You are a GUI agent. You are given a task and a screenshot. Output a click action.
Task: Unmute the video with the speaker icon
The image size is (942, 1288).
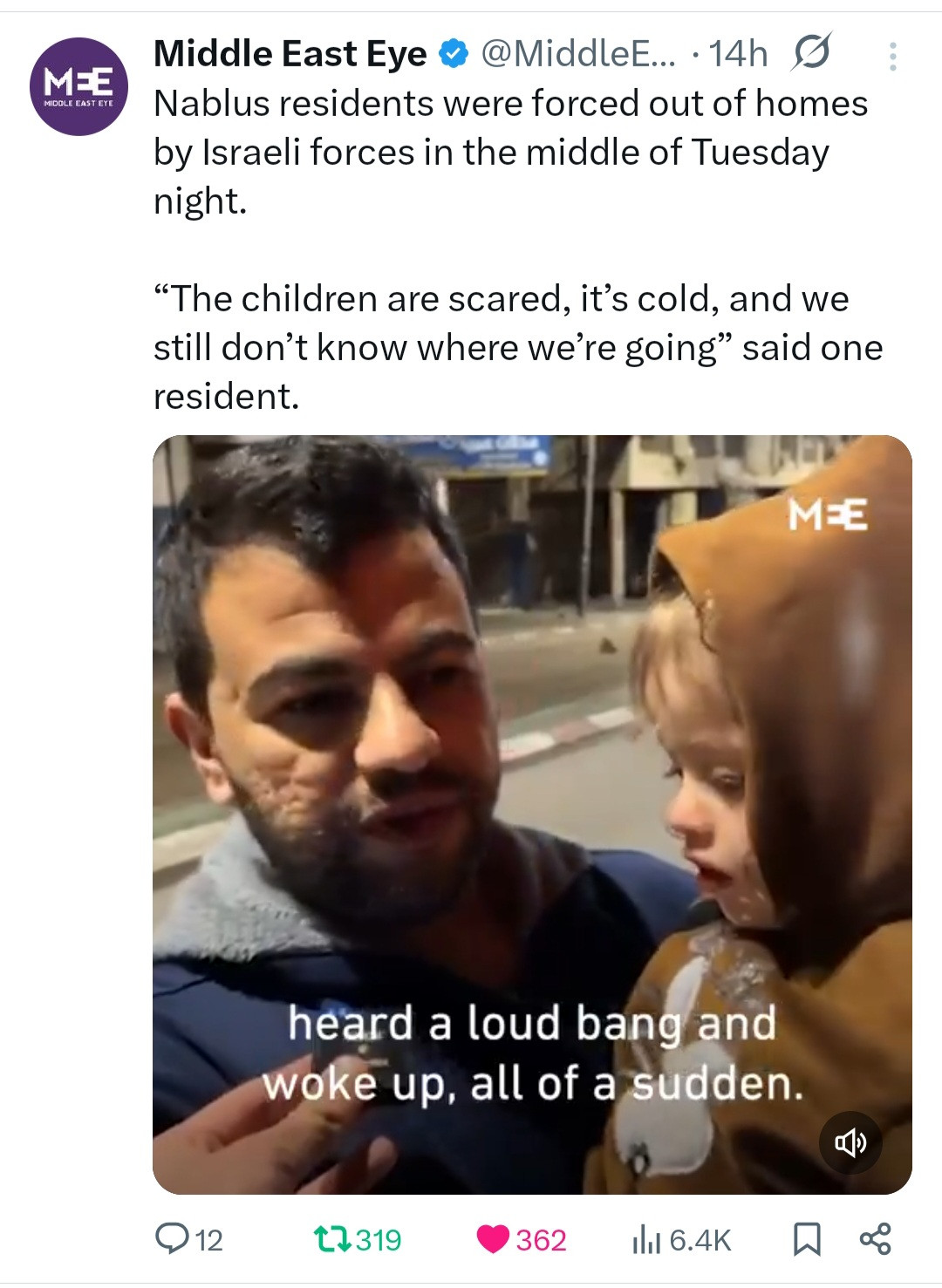pyautogui.click(x=850, y=1141)
